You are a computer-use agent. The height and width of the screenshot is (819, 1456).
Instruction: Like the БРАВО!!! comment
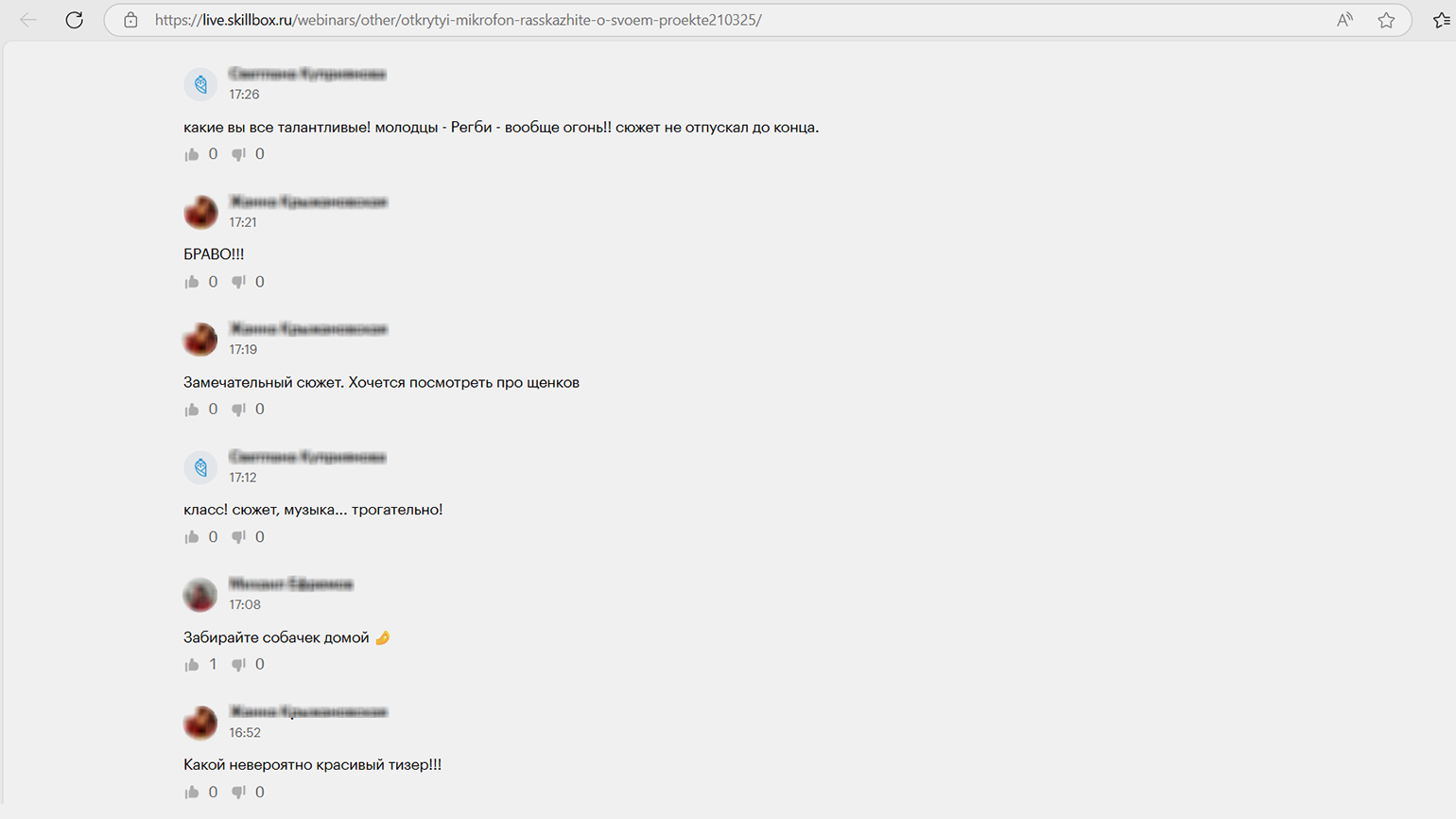tap(192, 282)
